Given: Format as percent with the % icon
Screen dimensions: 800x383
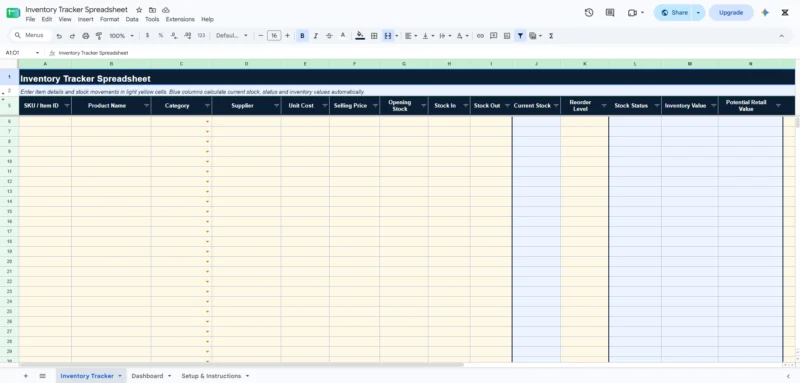Looking at the screenshot, I should tap(161, 36).
